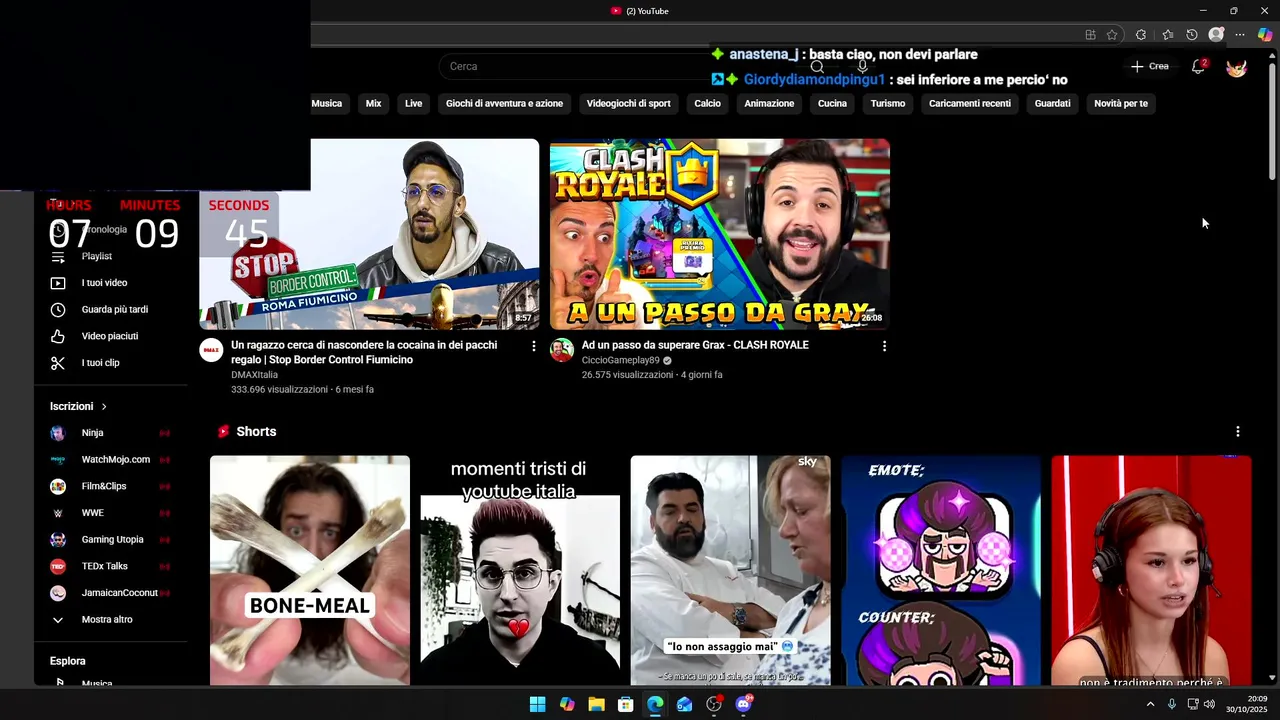
Task: Click the search magnifier icon
Action: coord(817,67)
